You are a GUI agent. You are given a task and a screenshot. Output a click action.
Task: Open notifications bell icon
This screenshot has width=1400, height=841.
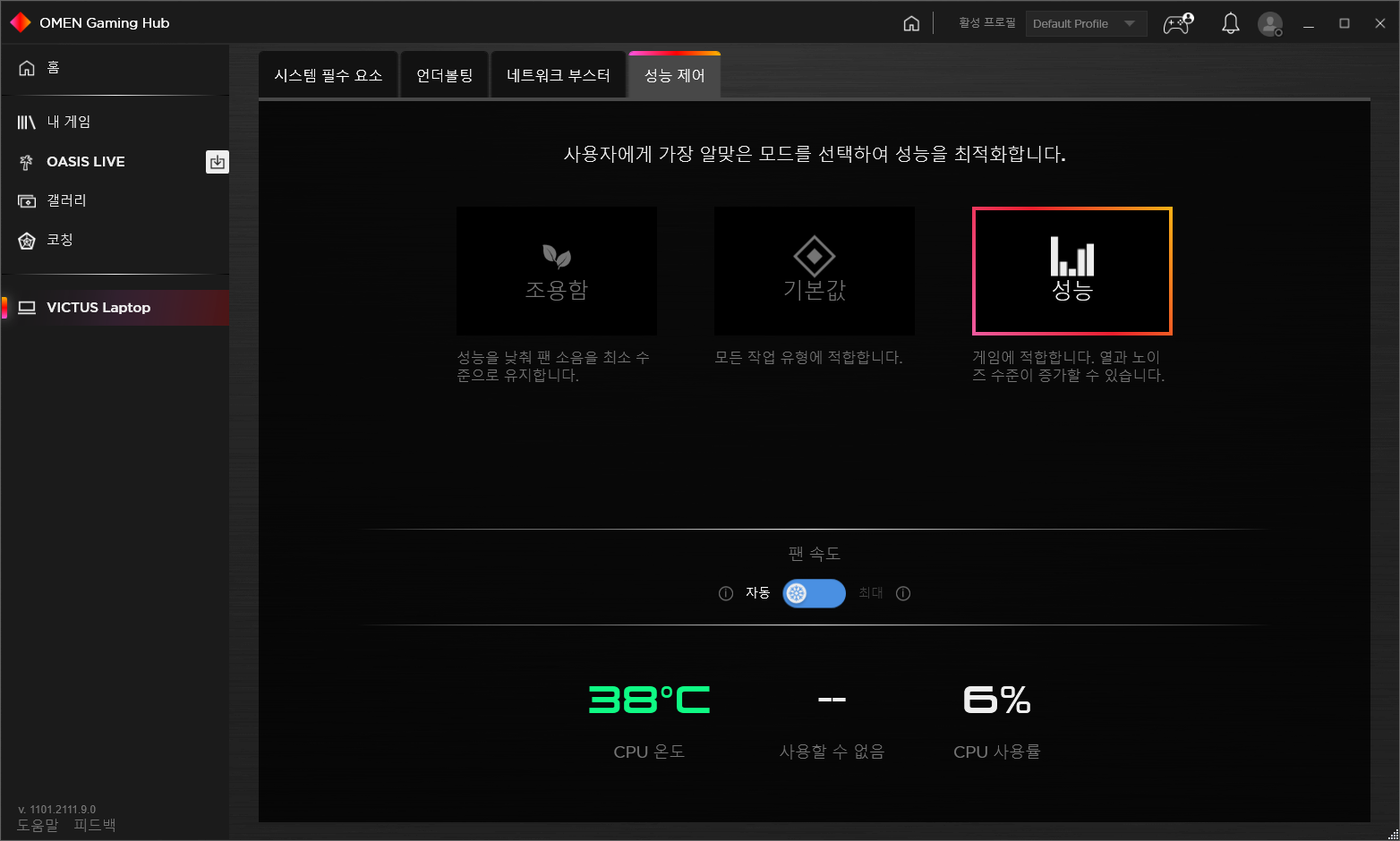click(x=1231, y=23)
